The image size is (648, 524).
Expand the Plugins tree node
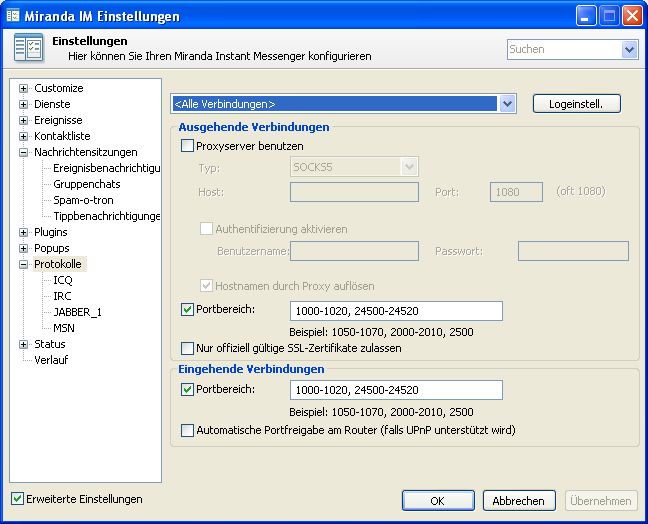[x=24, y=233]
